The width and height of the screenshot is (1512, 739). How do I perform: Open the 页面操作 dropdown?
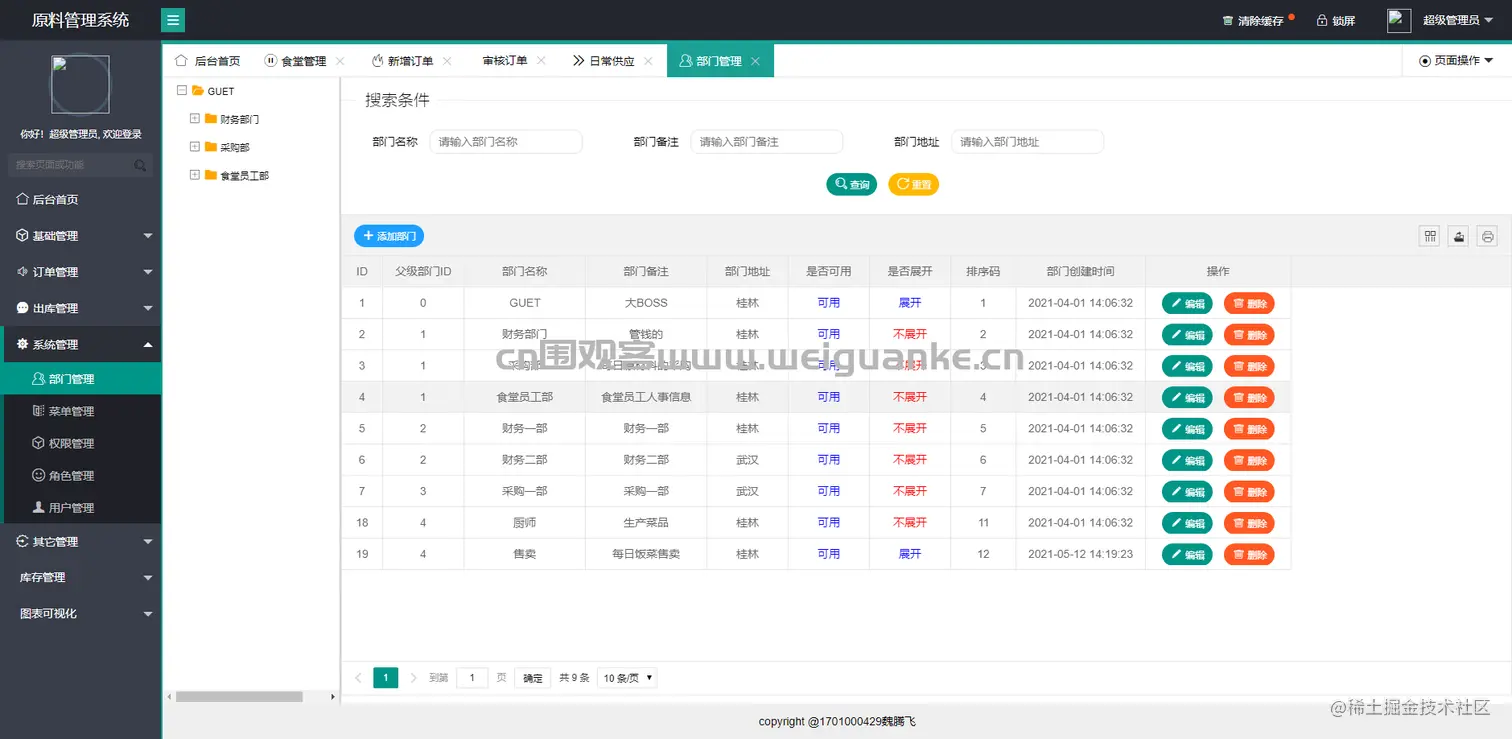pos(1456,61)
